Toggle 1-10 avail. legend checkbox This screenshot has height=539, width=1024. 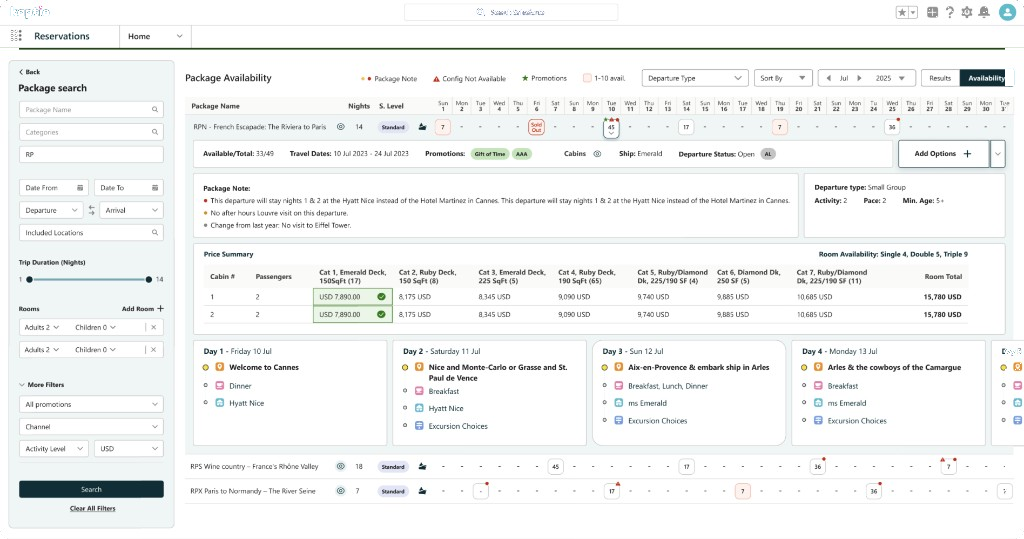click(587, 78)
